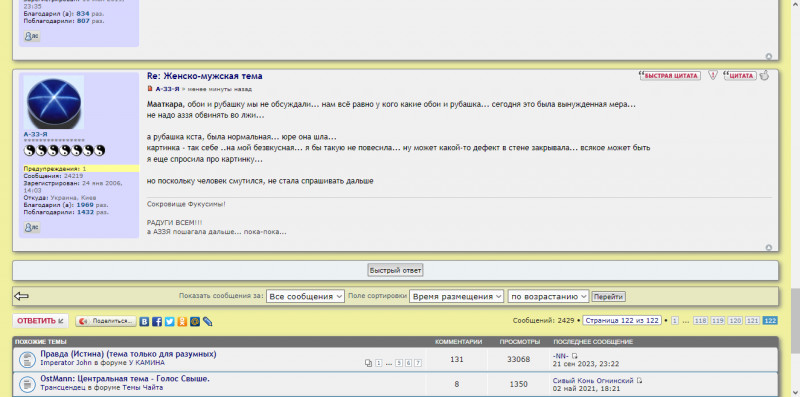Share the topic via Odnoklassniki icon
The image size is (800, 397).
(182, 321)
